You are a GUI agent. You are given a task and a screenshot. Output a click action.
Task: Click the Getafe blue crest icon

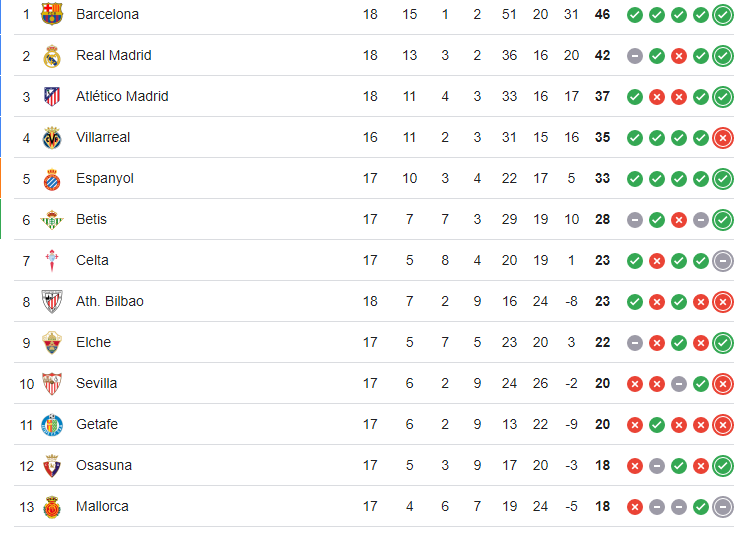click(x=51, y=424)
